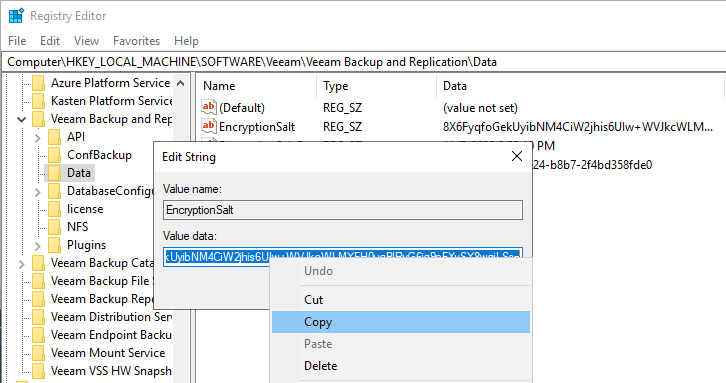Viewport: 726px width, 383px height.
Task: Click the EncryptionSalt REG_SZ type cell
Action: [x=343, y=127]
